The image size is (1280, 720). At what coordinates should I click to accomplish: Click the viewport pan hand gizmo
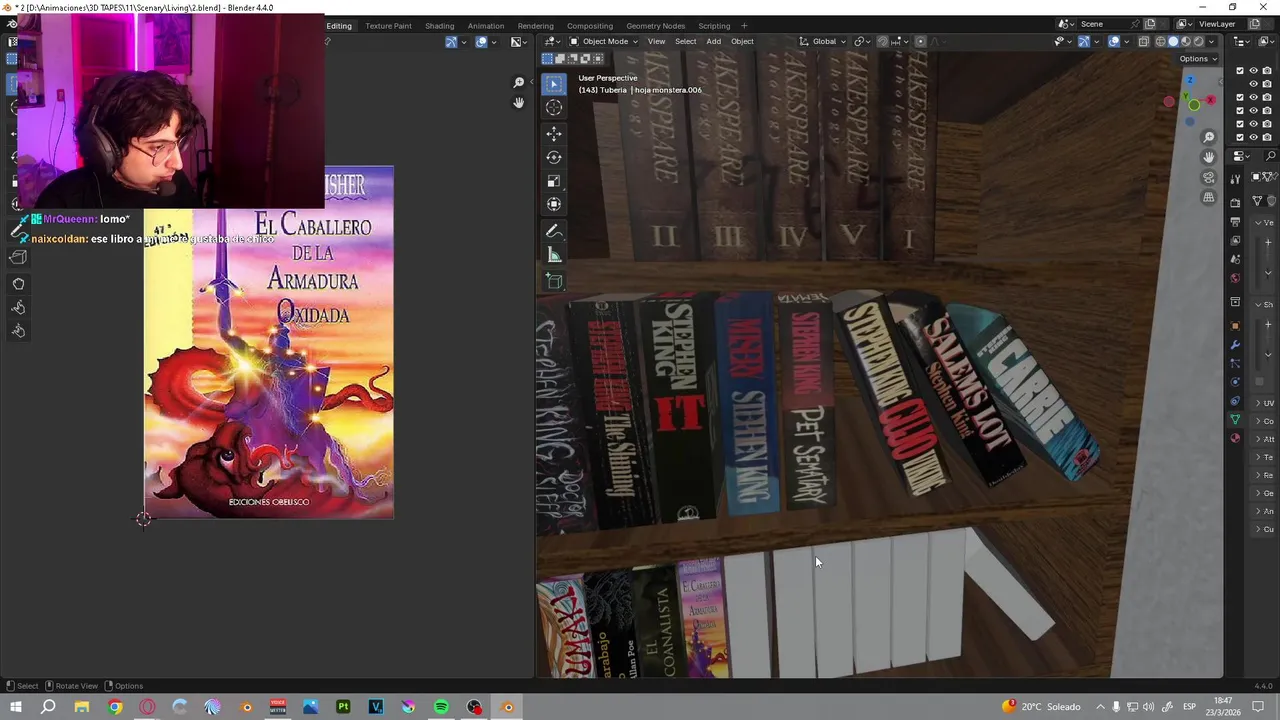pyautogui.click(x=1208, y=158)
